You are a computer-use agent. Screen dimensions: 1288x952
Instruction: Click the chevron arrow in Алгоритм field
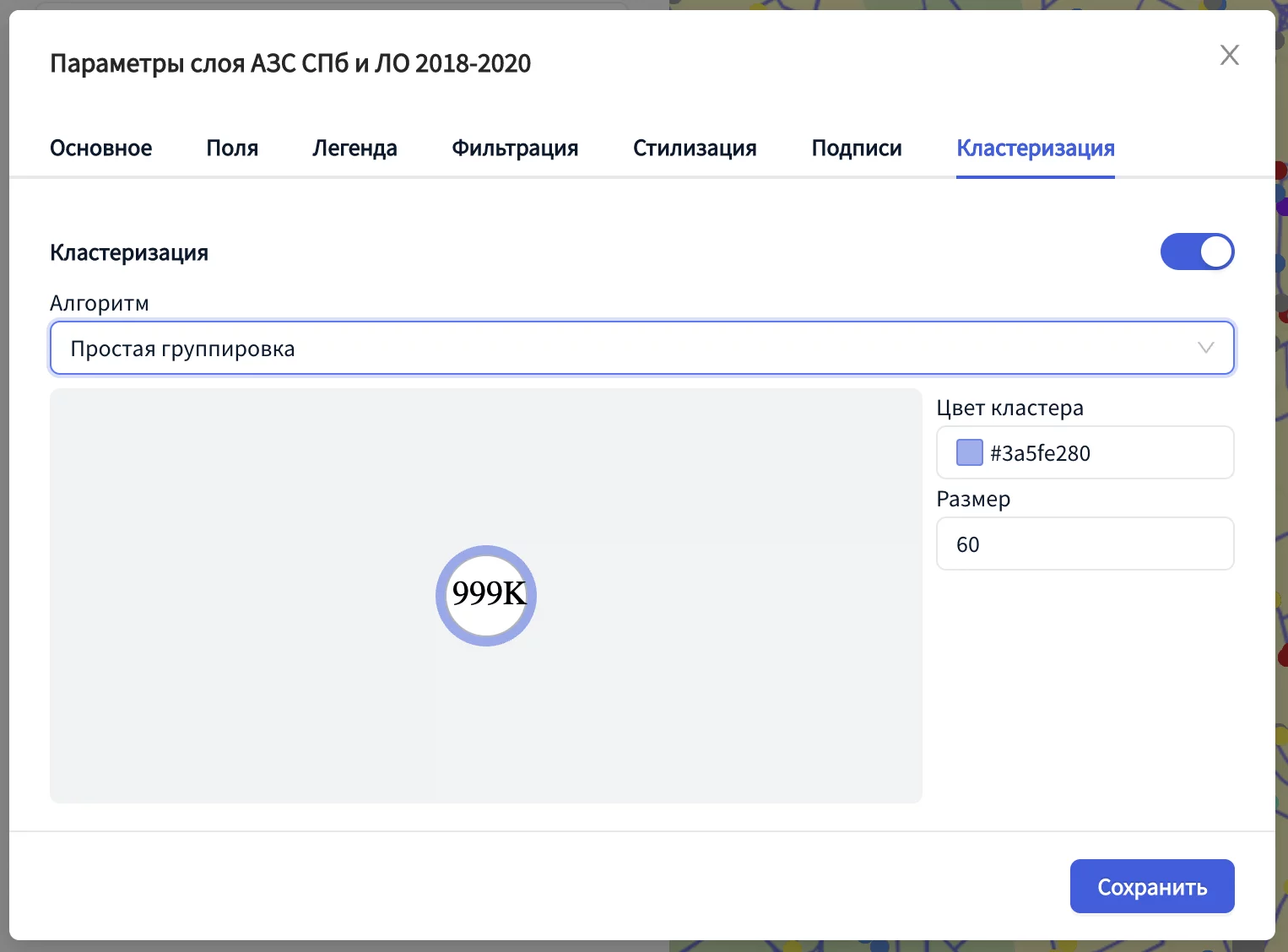[x=1205, y=349]
